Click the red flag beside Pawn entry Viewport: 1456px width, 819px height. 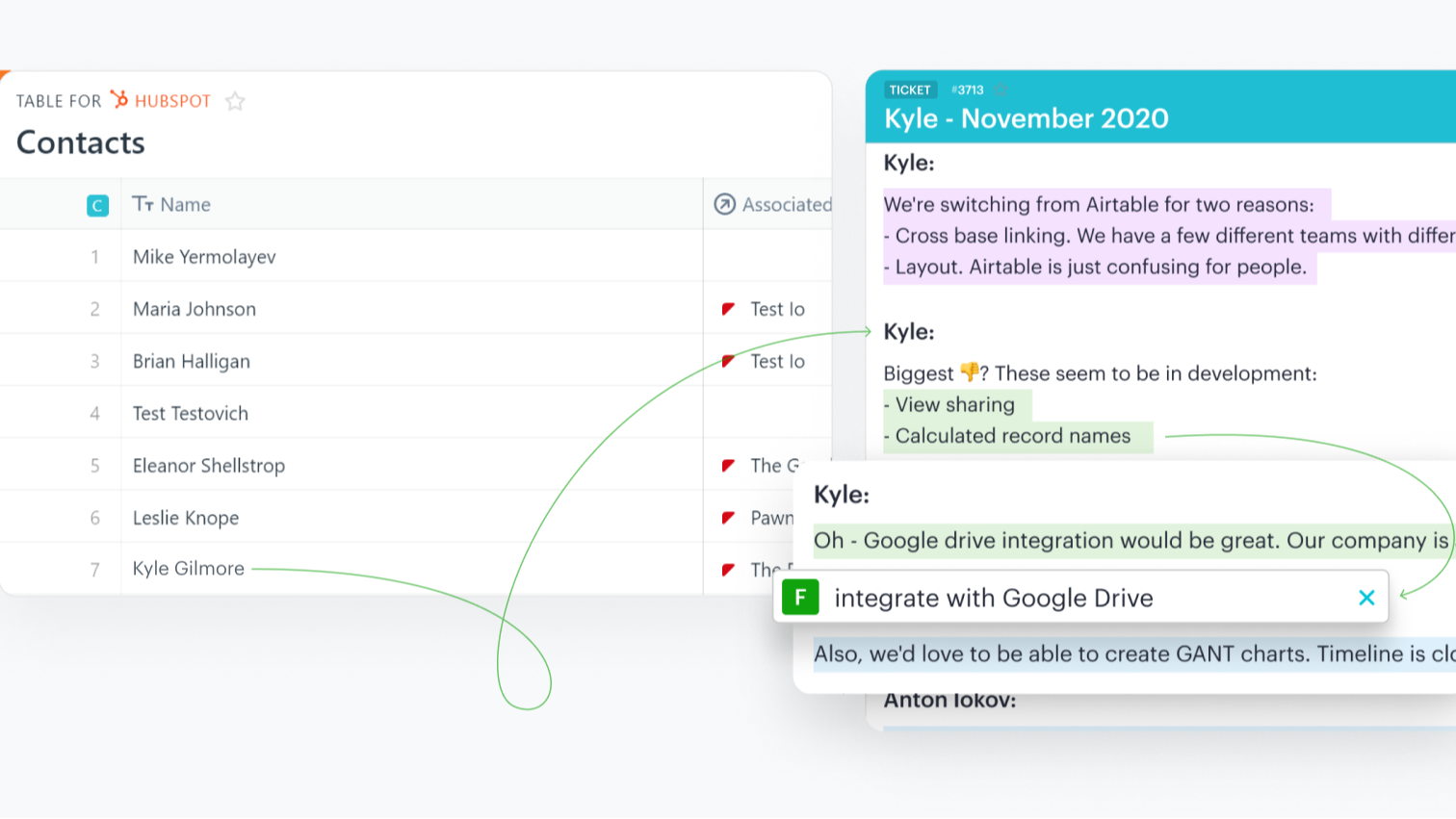[x=729, y=518]
